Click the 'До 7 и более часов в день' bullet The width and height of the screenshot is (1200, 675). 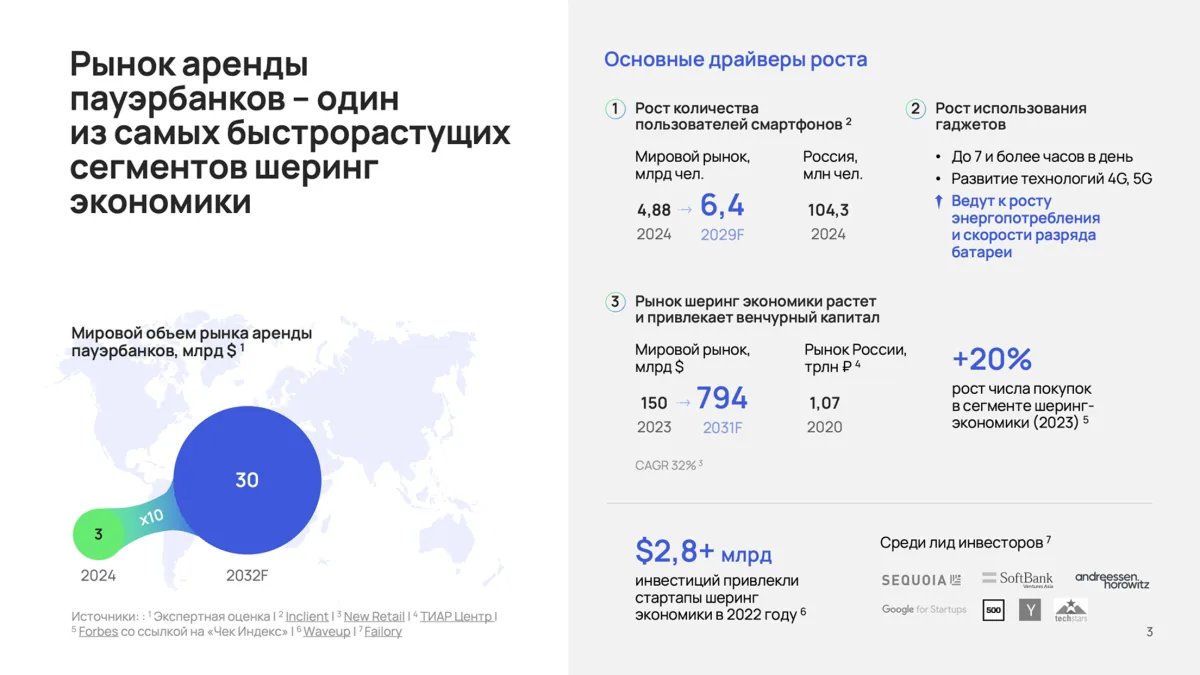point(1042,157)
